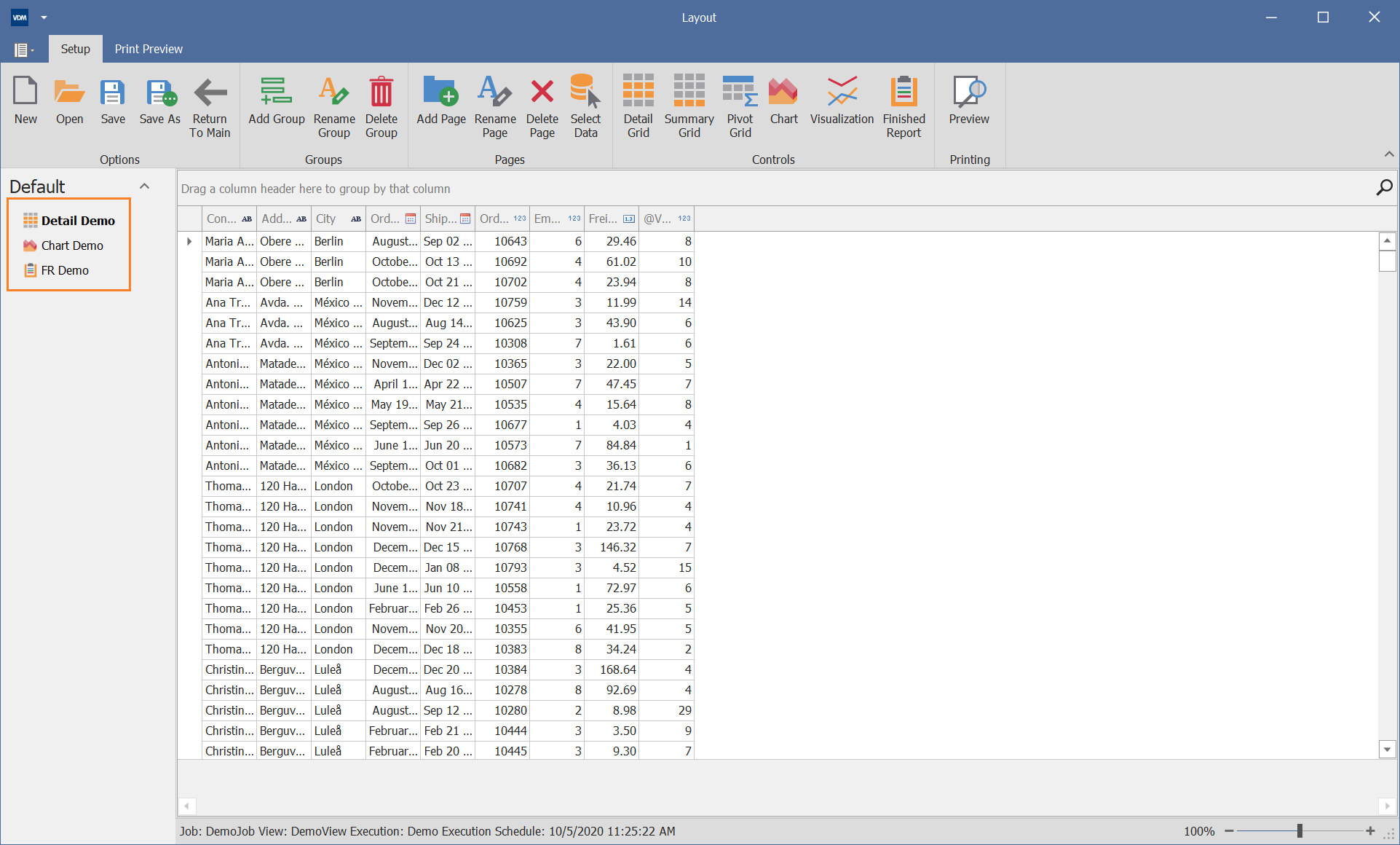Click the Con... column header
The height and width of the screenshot is (845, 1400).
pyautogui.click(x=229, y=219)
